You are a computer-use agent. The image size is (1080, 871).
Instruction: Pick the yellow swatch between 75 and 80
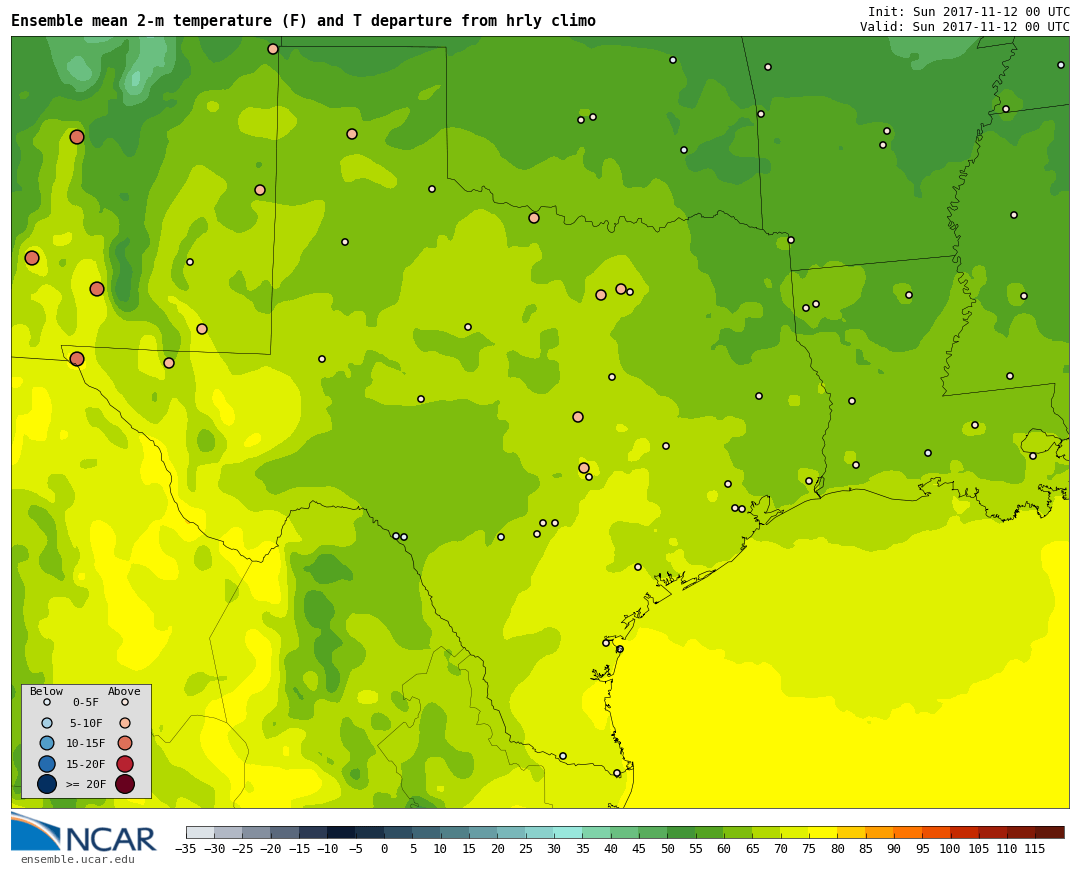pyautogui.click(x=822, y=832)
